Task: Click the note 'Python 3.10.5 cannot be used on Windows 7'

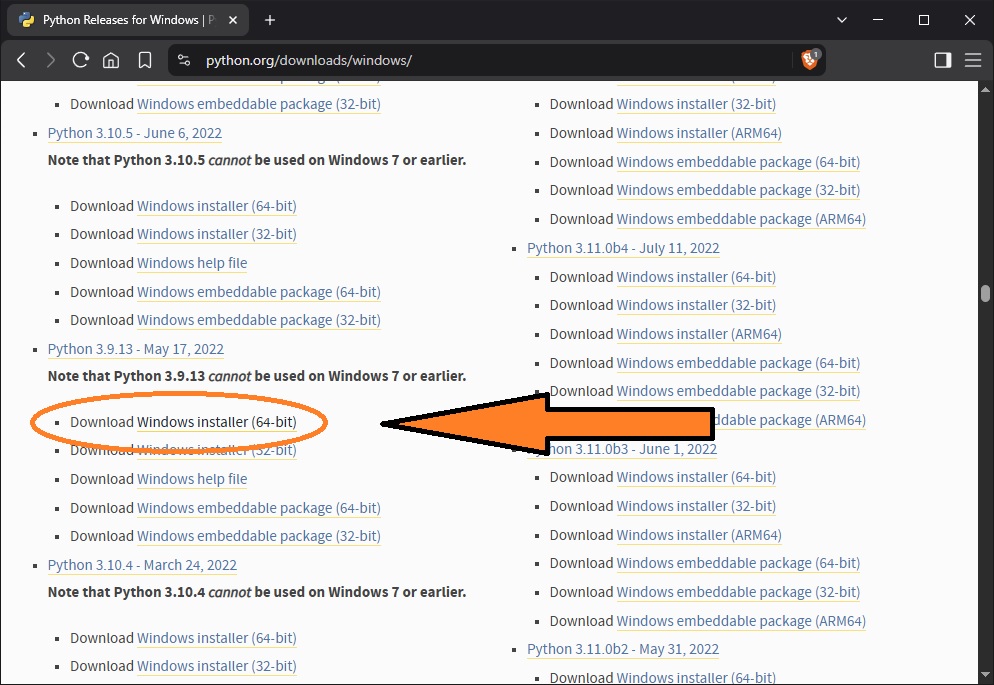Action: 257,160
